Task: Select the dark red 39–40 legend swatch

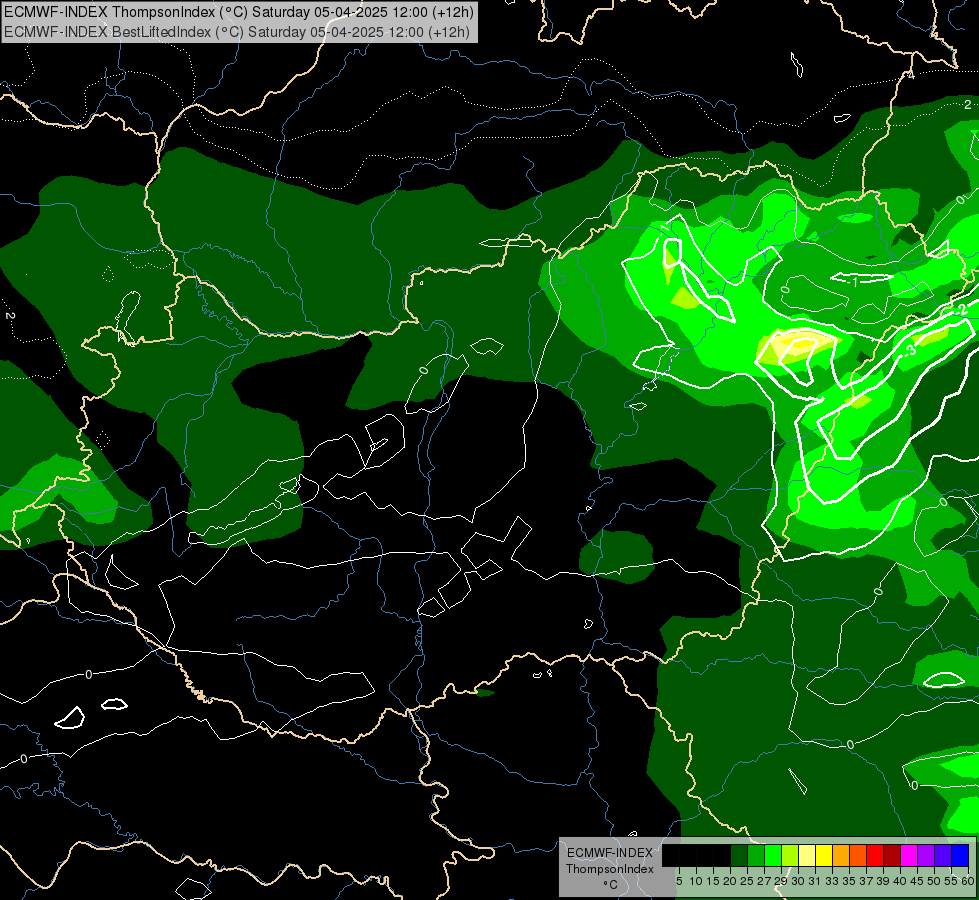Action: pos(892,855)
